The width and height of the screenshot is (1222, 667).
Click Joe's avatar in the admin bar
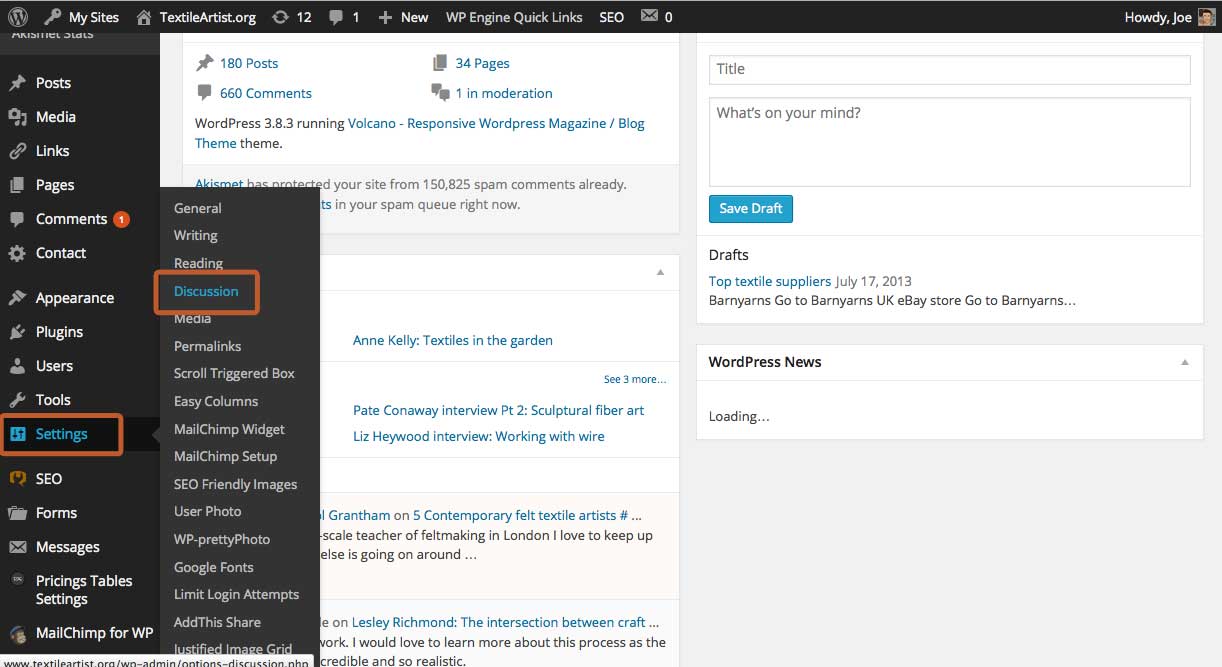[1207, 17]
